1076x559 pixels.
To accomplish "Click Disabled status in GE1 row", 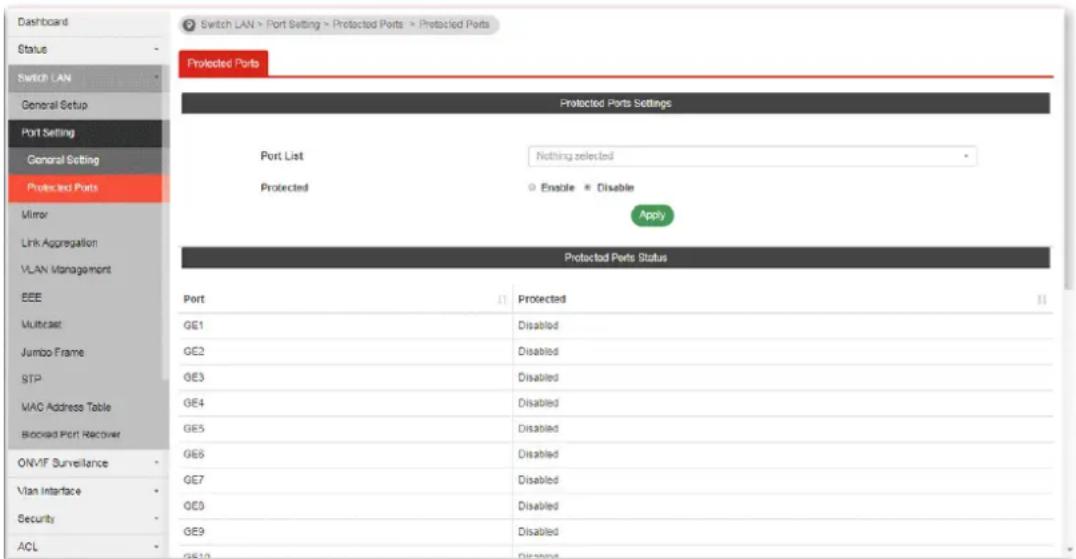I will pos(538,326).
